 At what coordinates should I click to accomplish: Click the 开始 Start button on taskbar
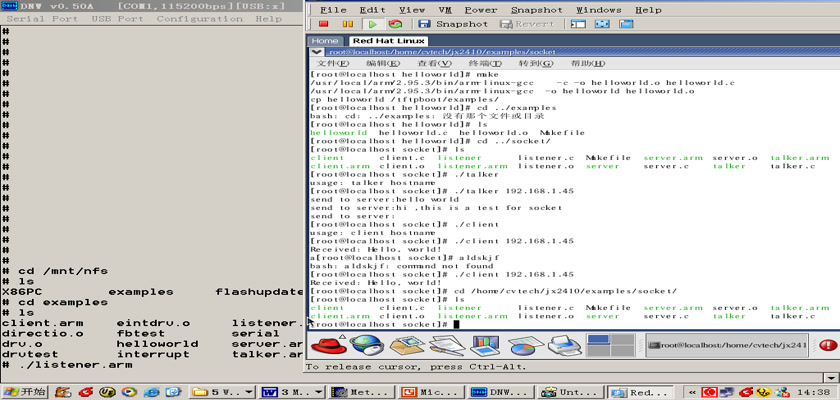tap(23, 392)
